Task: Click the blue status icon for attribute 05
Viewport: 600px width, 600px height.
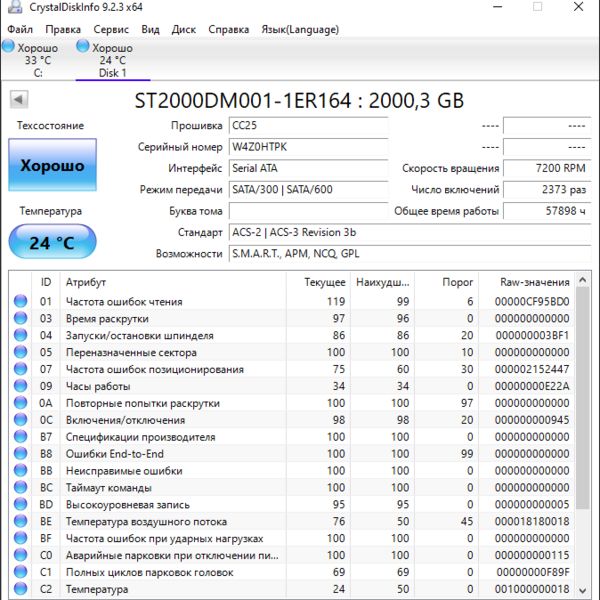Action: pyautogui.click(x=21, y=352)
